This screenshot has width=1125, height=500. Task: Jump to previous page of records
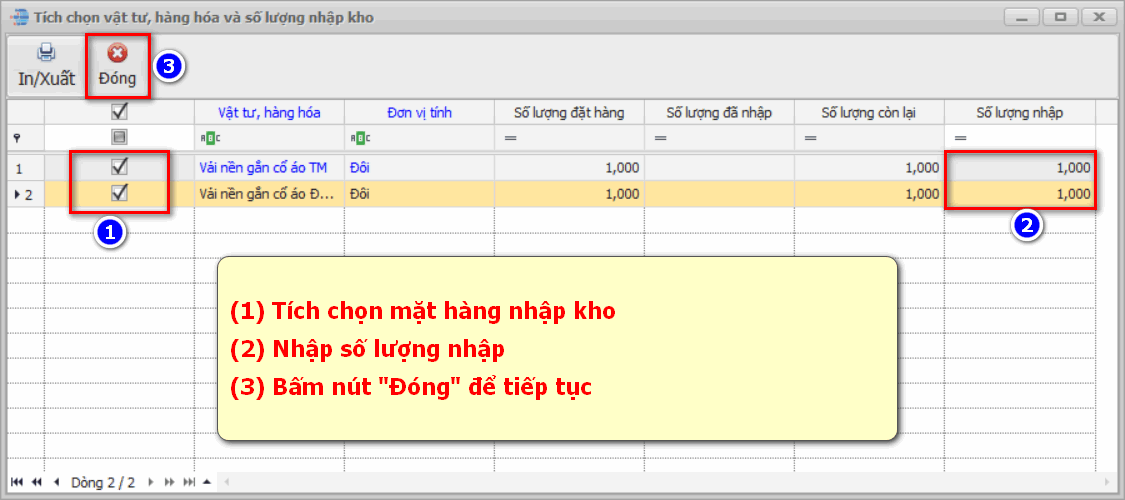pyautogui.click(x=37, y=482)
